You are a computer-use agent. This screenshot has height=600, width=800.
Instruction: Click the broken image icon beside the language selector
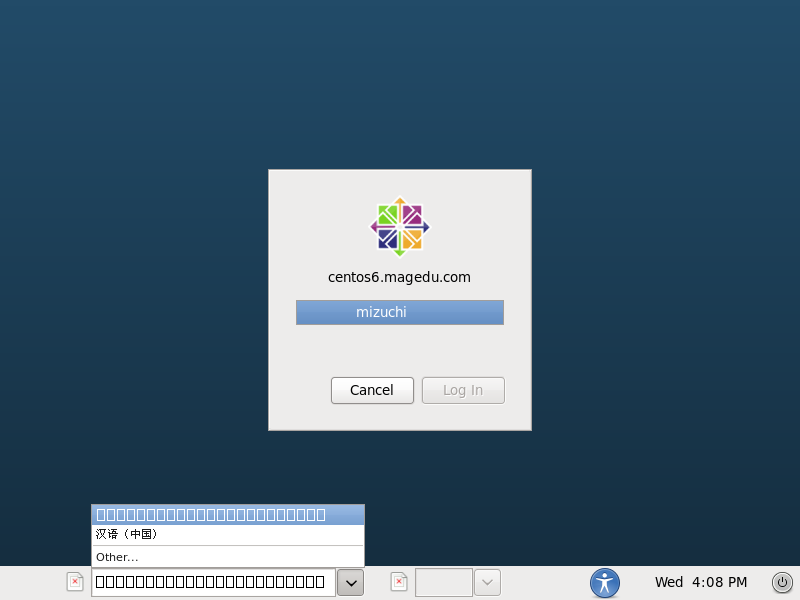tap(75, 582)
